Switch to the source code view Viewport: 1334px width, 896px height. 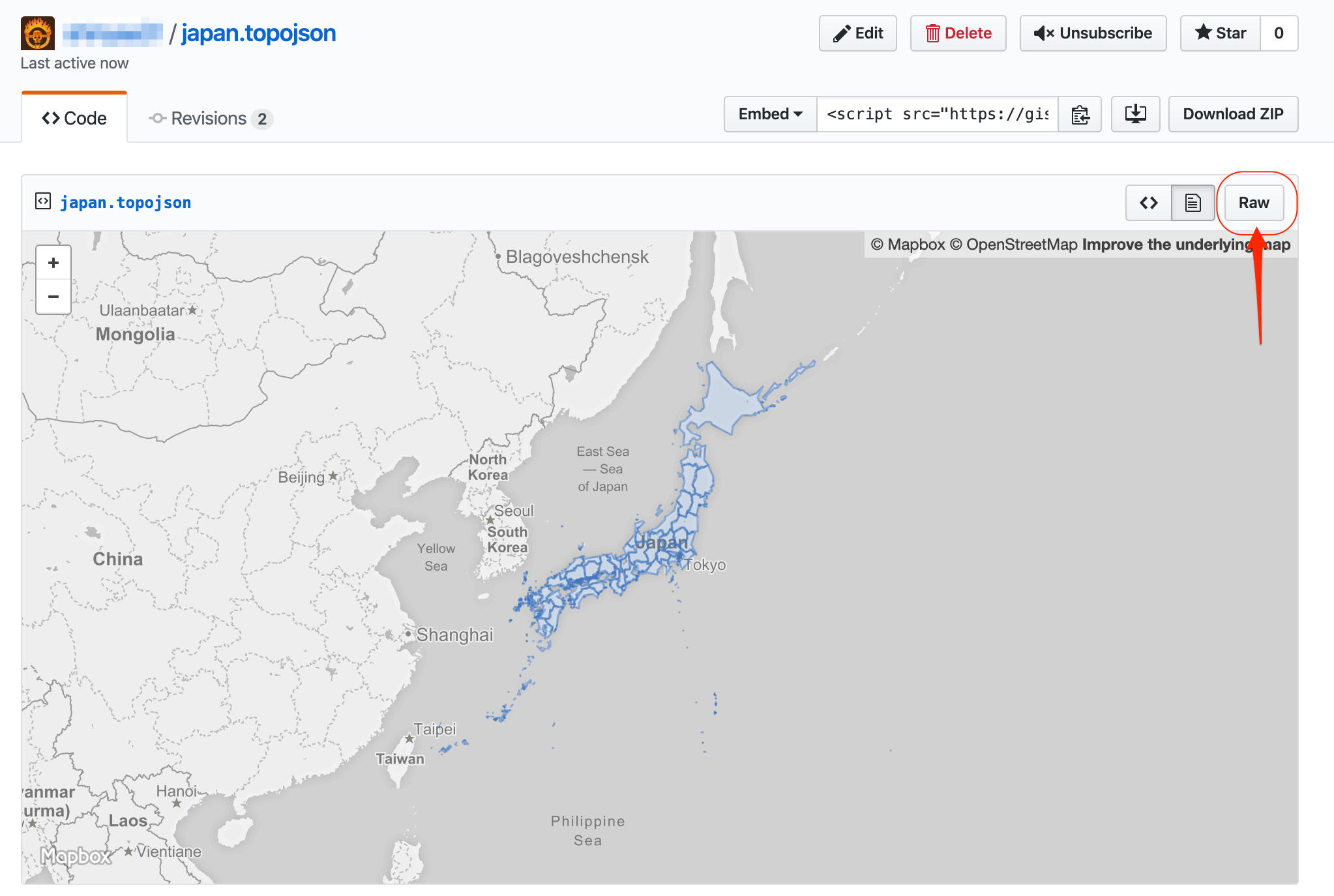tap(1149, 203)
